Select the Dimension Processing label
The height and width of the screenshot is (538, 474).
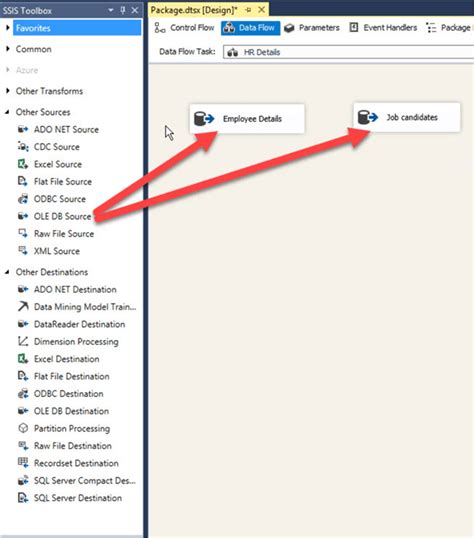(x=76, y=341)
